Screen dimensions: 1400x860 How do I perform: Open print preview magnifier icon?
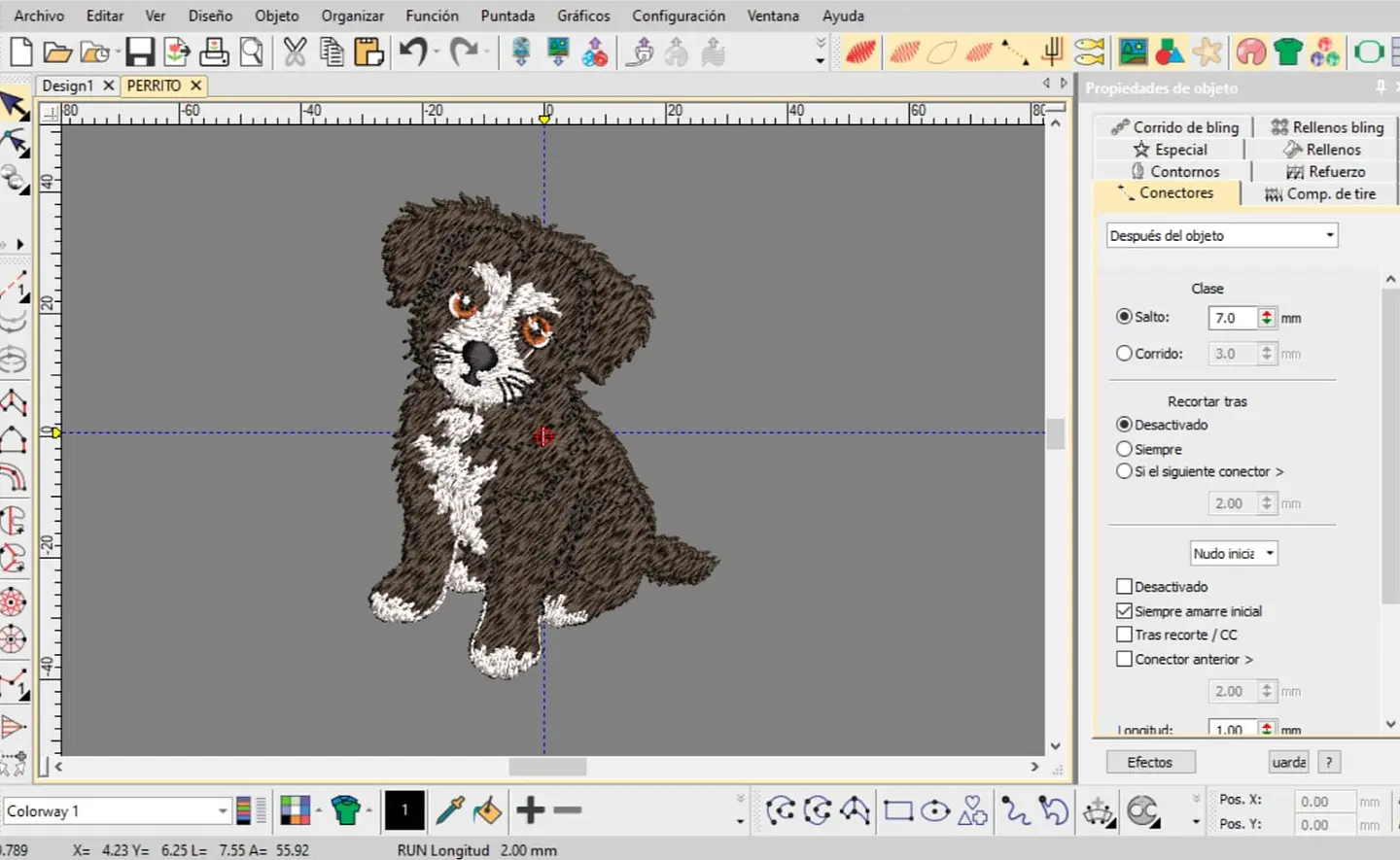251,52
